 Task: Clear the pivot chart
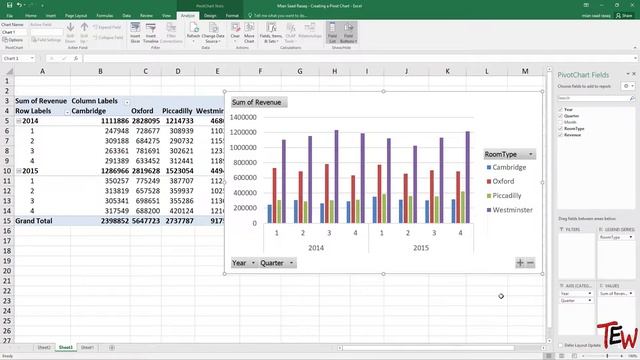point(235,33)
